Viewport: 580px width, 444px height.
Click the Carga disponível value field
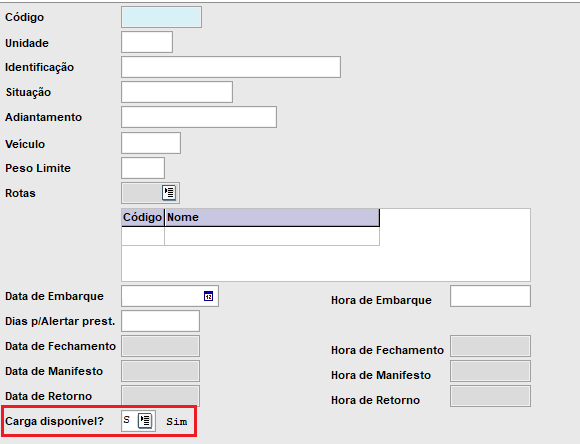pos(129,421)
